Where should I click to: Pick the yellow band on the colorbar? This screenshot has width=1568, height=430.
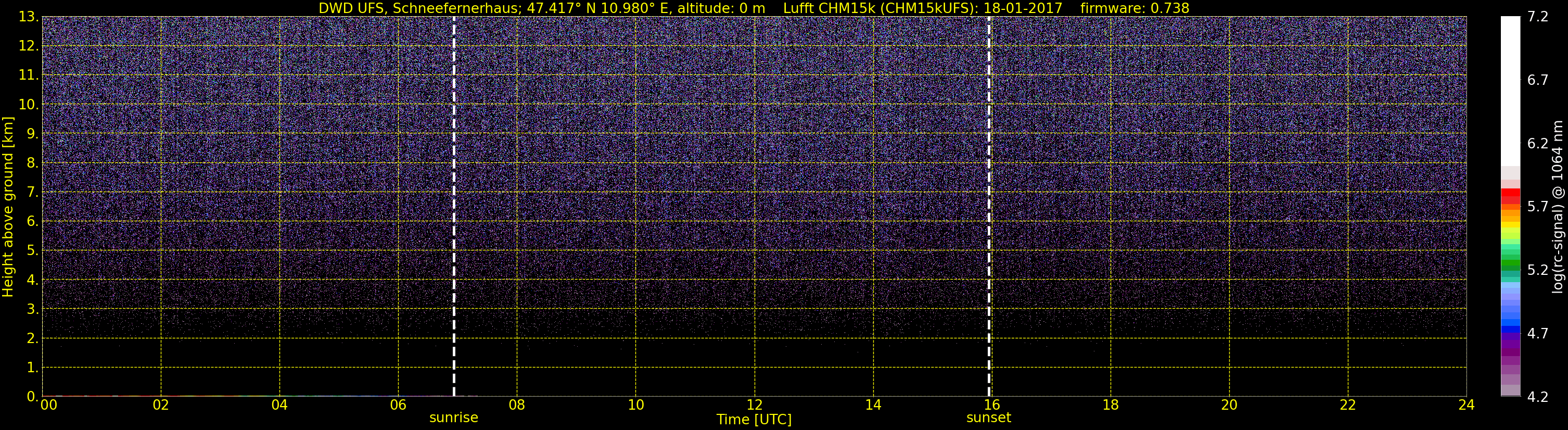(1510, 225)
